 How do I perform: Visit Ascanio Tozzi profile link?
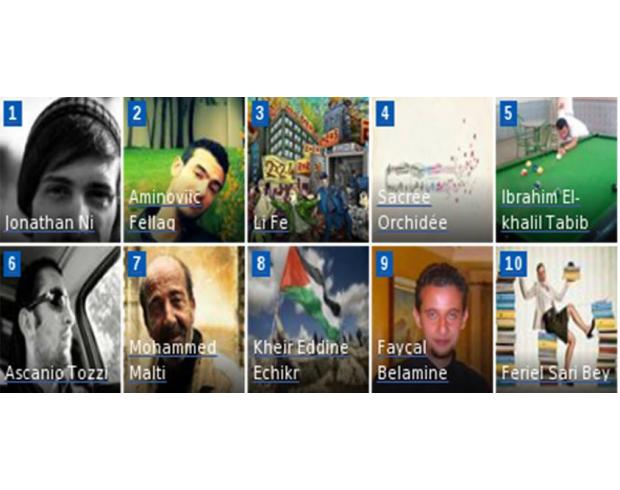[x=56, y=373]
